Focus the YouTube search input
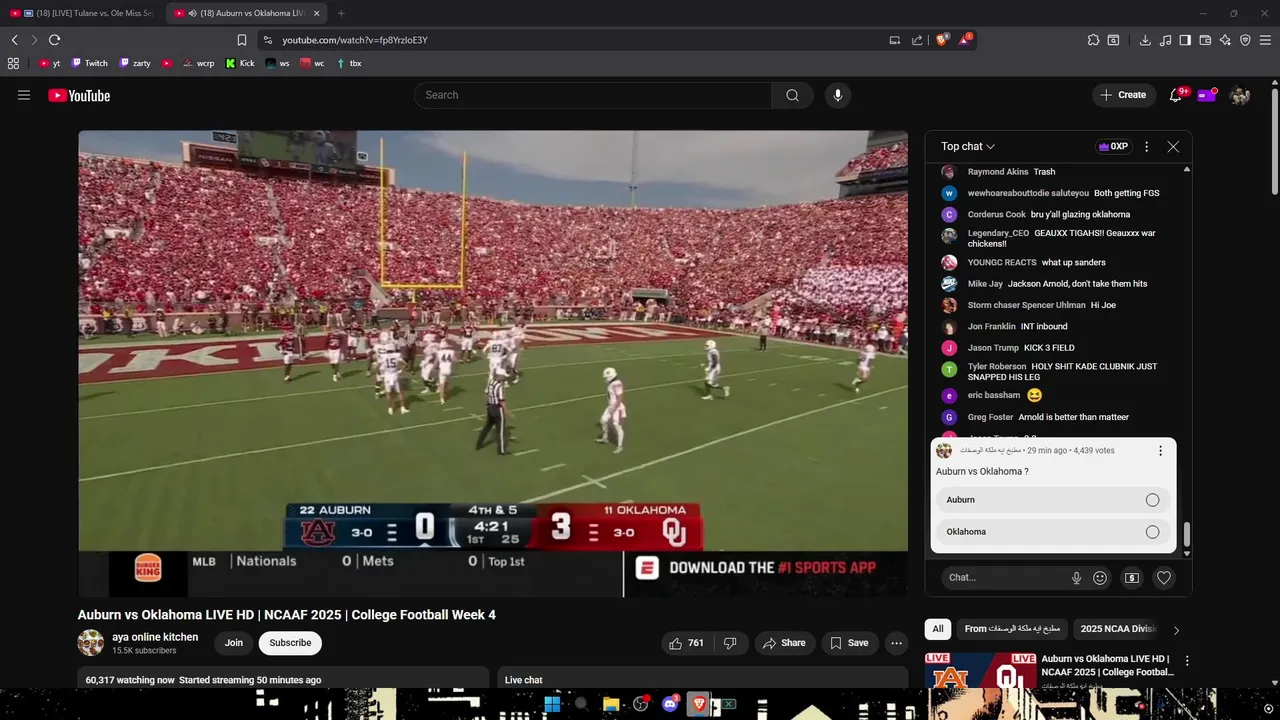 pyautogui.click(x=592, y=95)
